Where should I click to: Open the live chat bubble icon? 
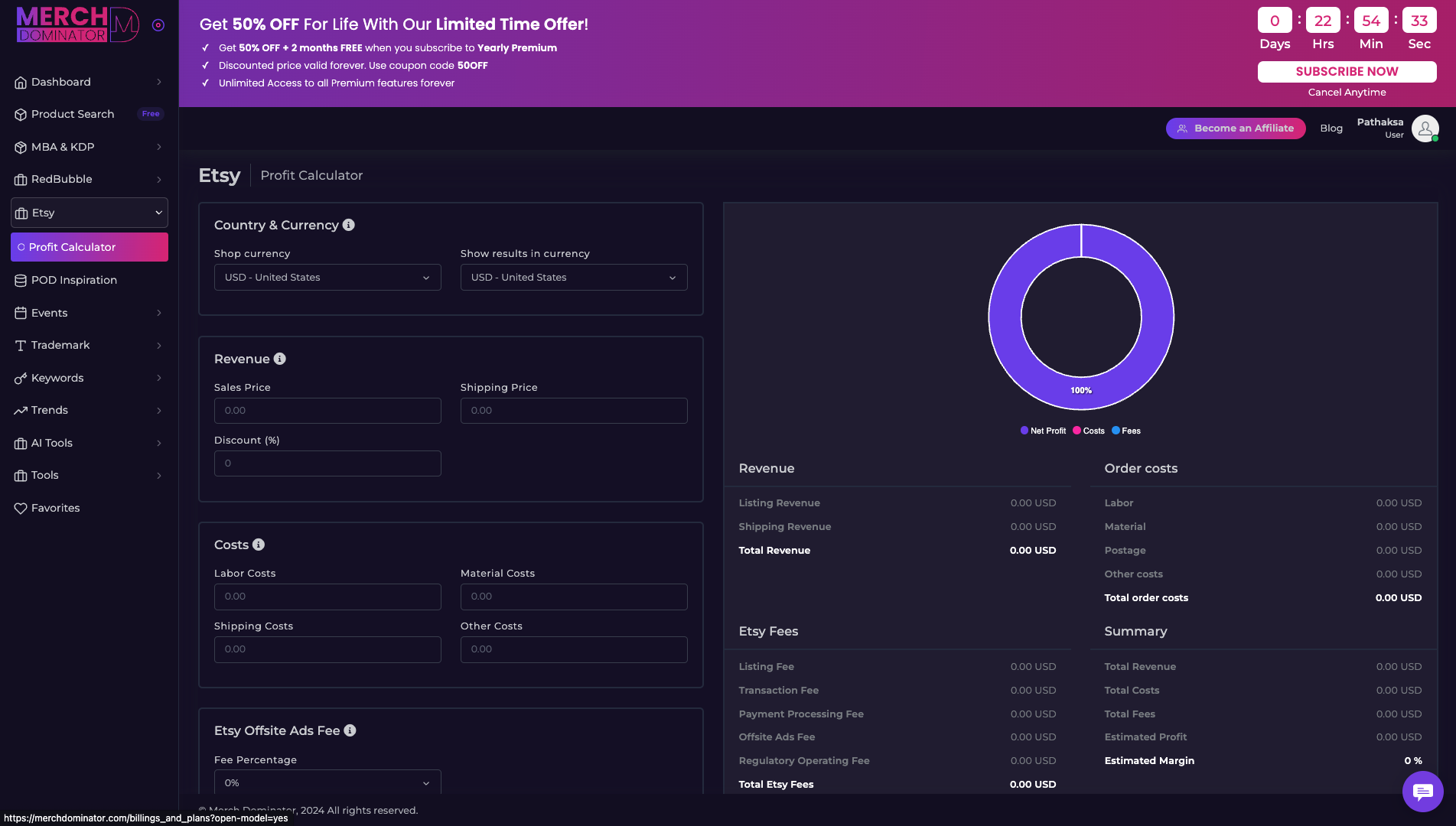point(1422,792)
